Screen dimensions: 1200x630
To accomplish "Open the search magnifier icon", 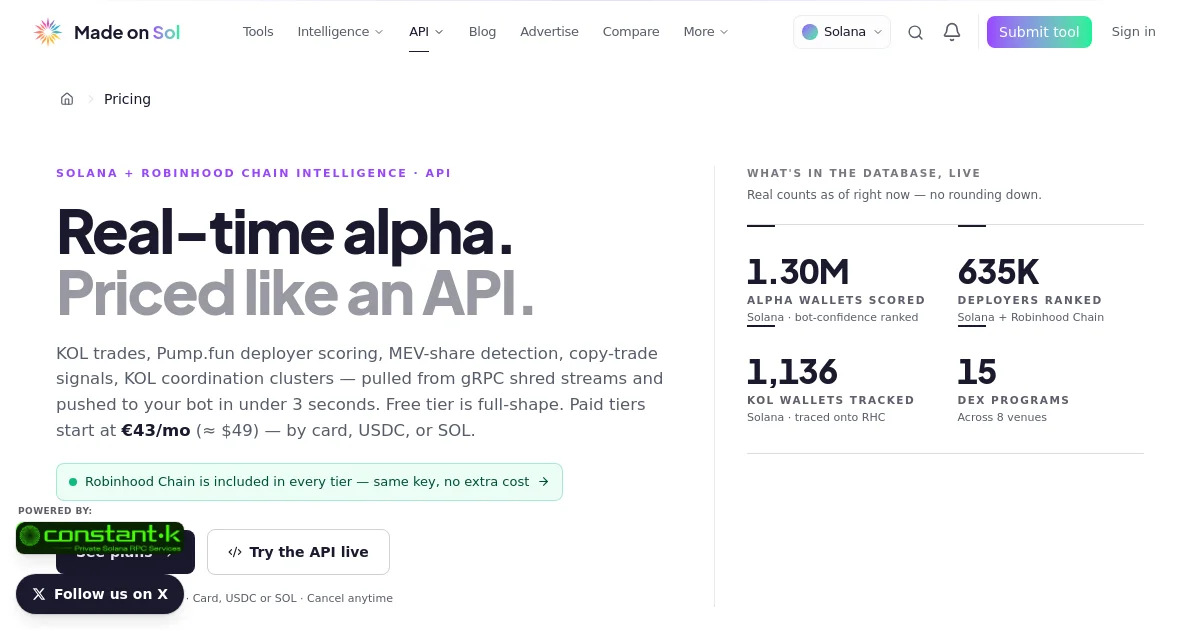I will coord(915,32).
